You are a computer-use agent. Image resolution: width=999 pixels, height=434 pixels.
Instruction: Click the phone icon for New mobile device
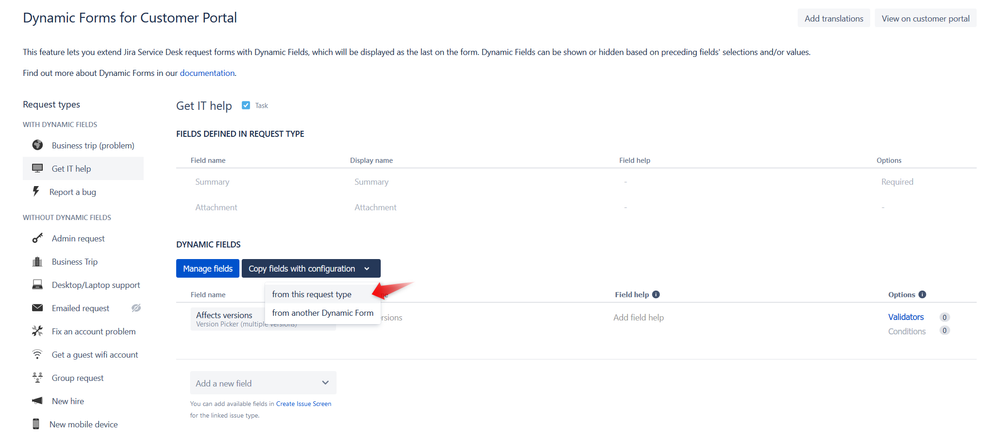coord(36,424)
